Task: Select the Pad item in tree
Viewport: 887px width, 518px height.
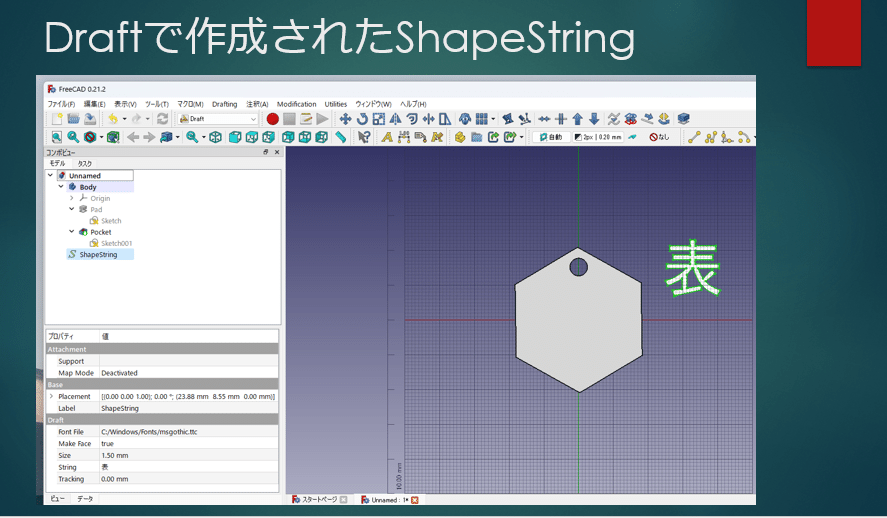Action: [96, 209]
